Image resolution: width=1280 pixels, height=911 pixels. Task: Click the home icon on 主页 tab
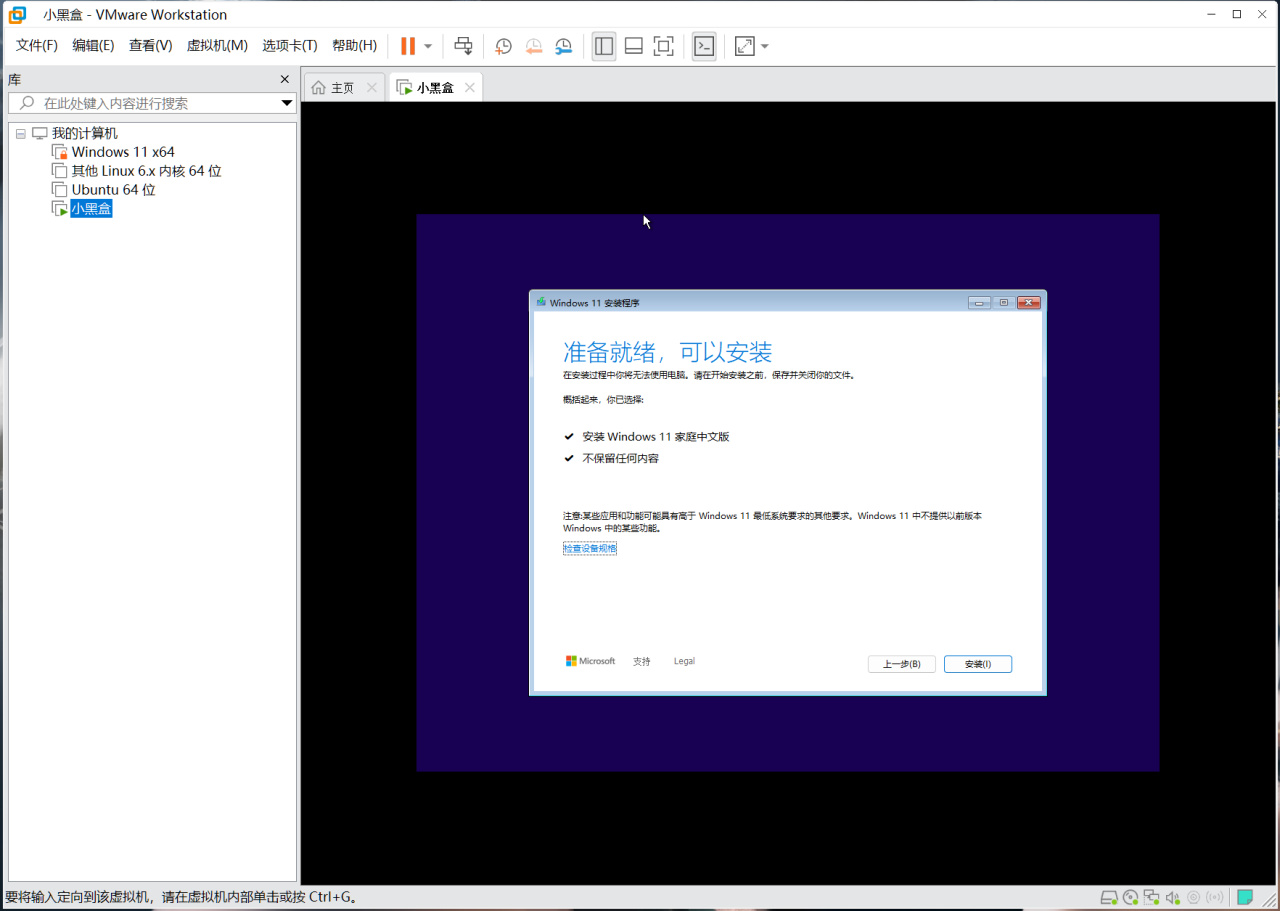(319, 88)
